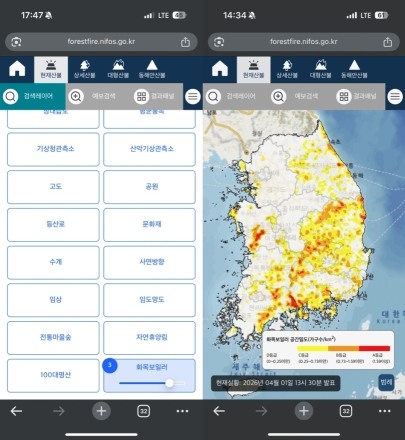Screen dimensions: 405x440
Task: Select the 전통마을숲 layer button
Action: (x=53, y=337)
